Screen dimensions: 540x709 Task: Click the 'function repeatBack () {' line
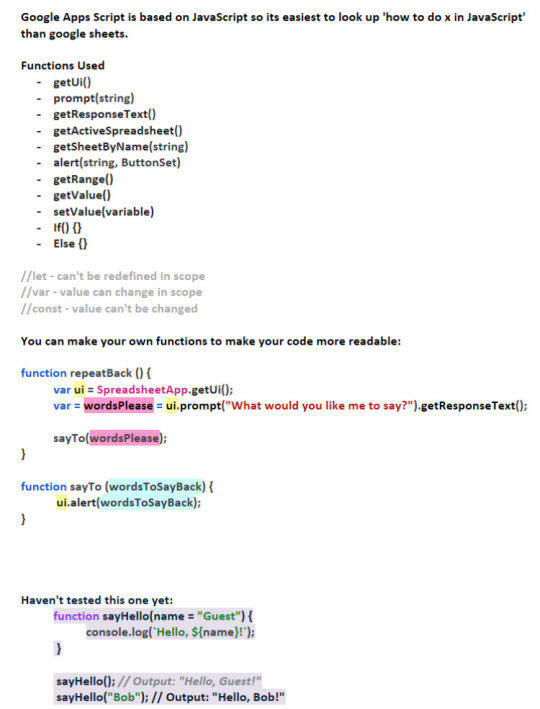(x=86, y=373)
